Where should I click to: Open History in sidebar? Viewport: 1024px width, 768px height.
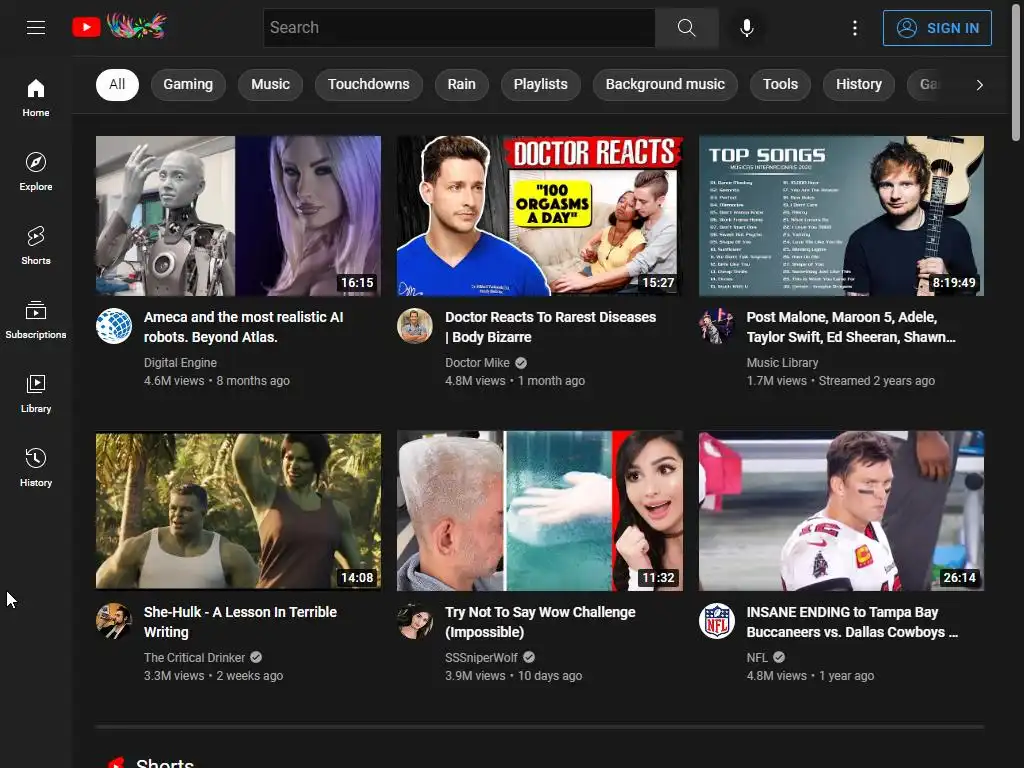(x=36, y=468)
